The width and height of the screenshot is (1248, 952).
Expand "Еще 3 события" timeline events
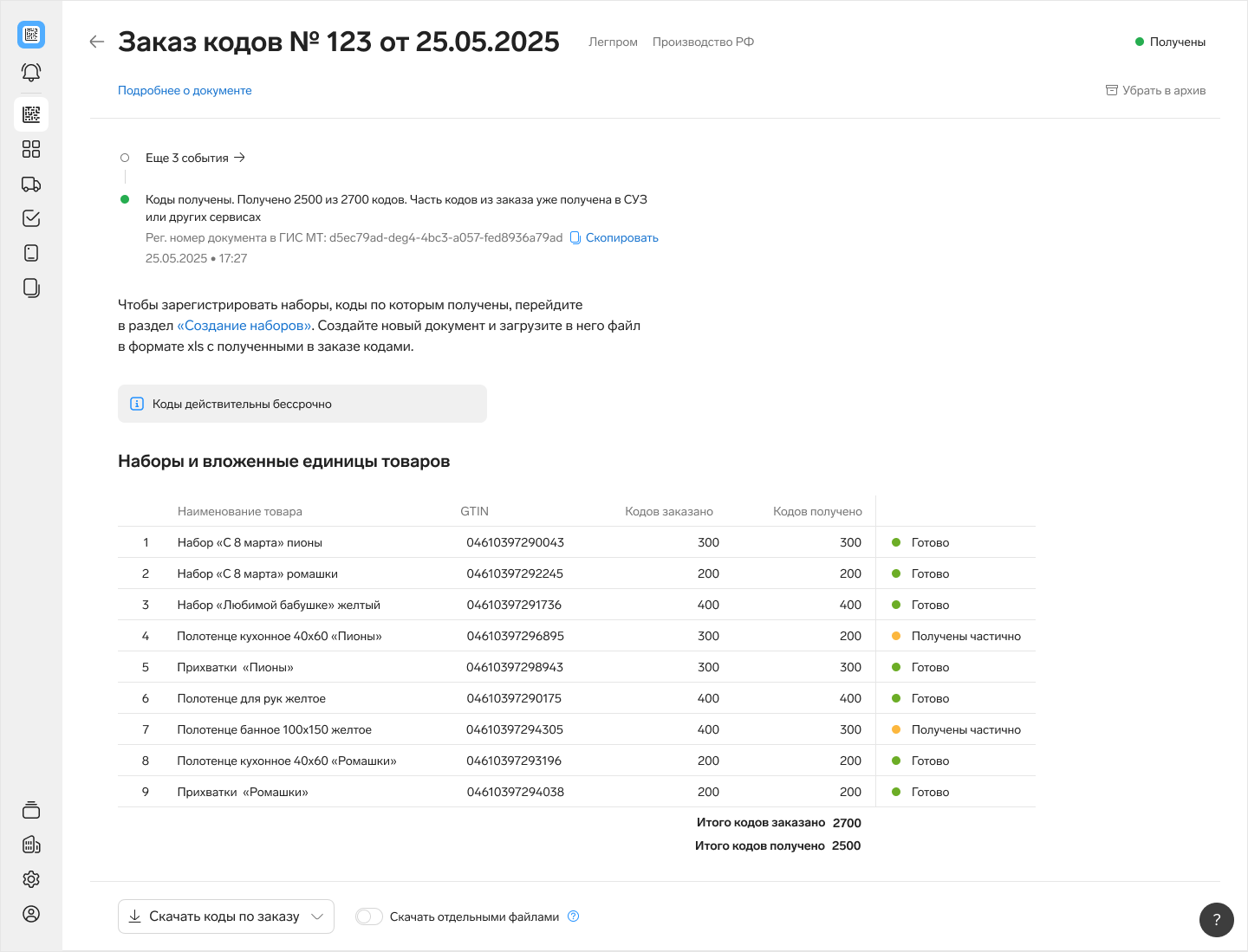coord(196,158)
